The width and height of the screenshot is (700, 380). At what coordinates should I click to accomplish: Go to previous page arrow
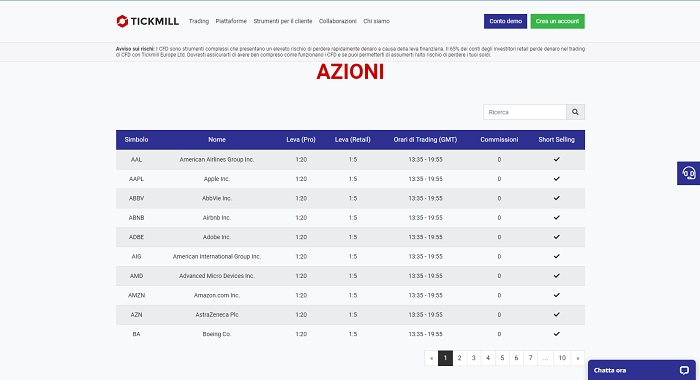tap(431, 358)
